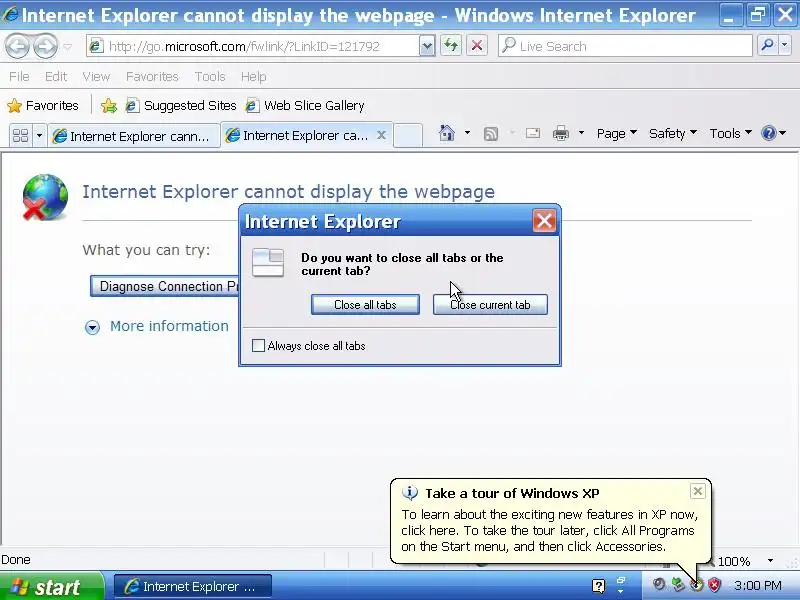Open a new blank tab

click(x=408, y=136)
